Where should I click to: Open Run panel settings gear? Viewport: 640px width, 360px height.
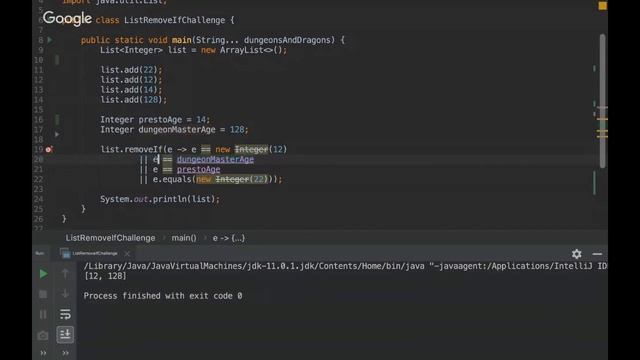[x=576, y=254]
